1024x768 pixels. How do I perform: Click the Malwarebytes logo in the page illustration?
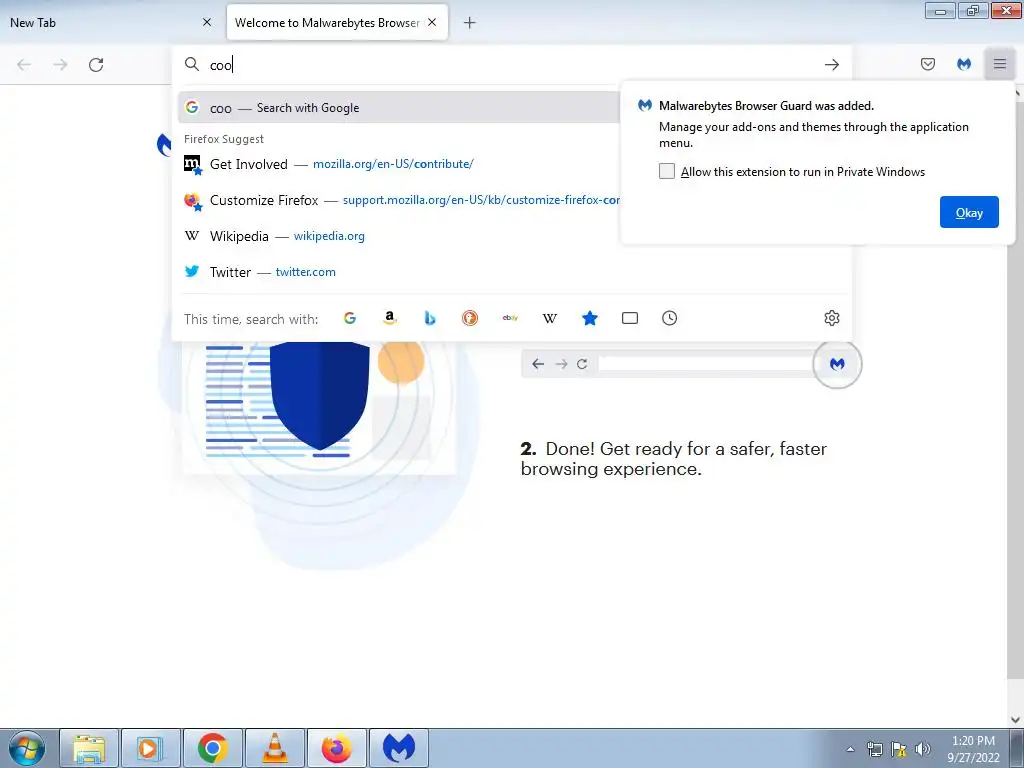coord(837,364)
